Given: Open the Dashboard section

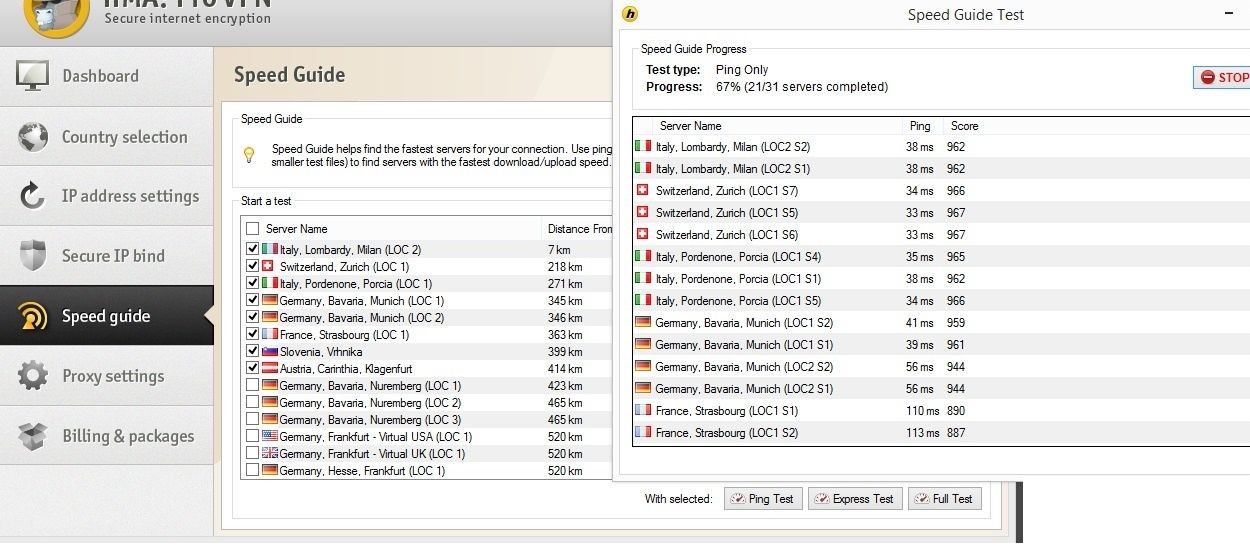Looking at the screenshot, I should (x=107, y=76).
